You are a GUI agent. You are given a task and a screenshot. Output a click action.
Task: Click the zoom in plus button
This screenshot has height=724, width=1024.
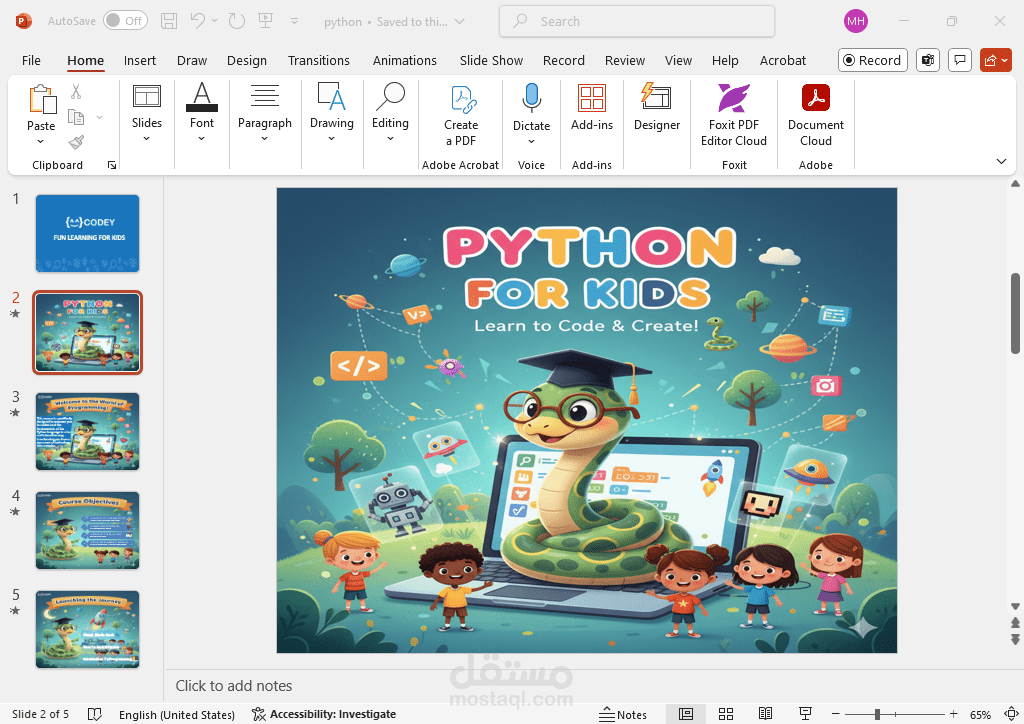953,714
